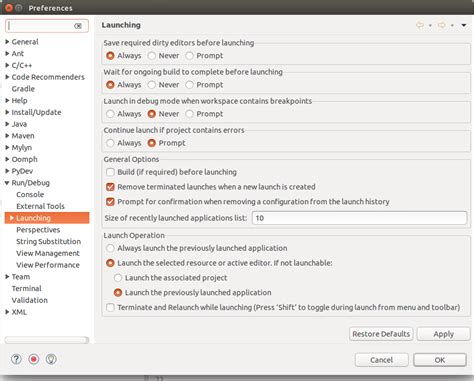This screenshot has height=381, width=474.
Task: Open the Gradle preferences page
Action: (23, 89)
